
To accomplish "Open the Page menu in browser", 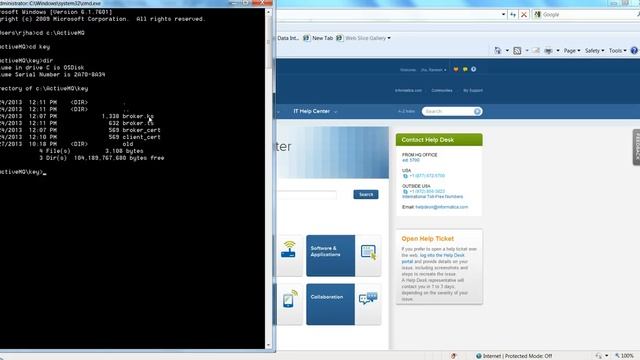I will point(572,51).
